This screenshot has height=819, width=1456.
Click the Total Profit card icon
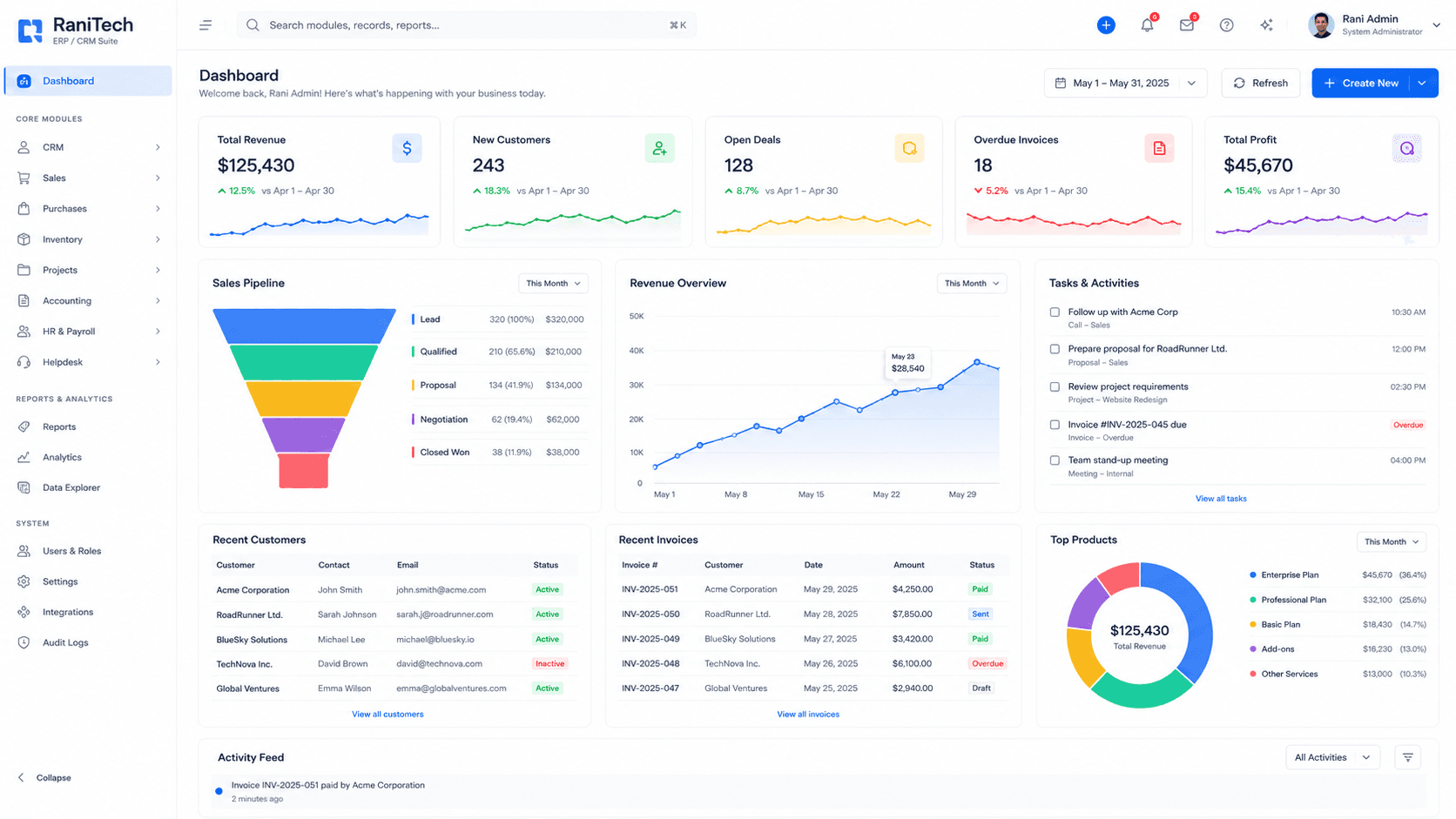pos(1406,148)
